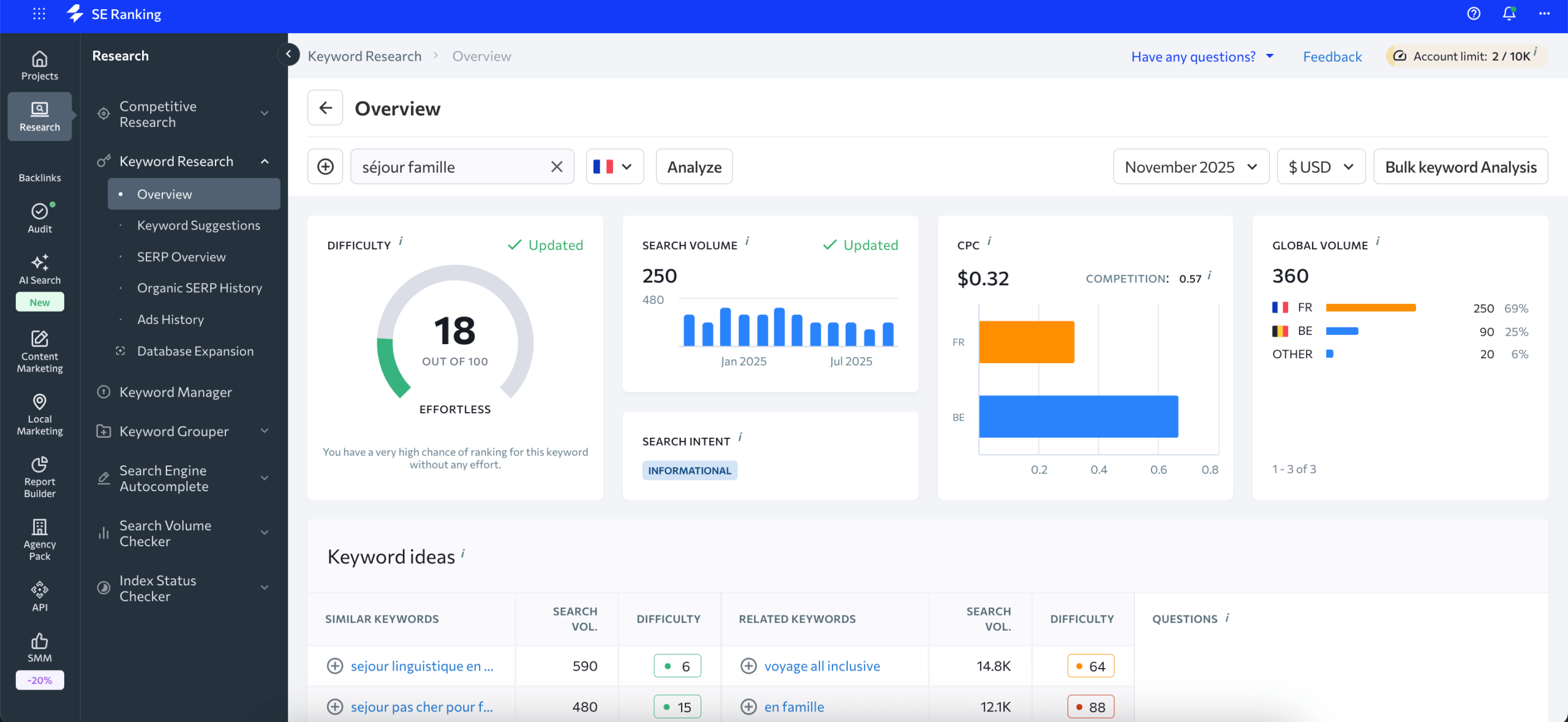
Task: Open the notifications bell
Action: [1508, 13]
